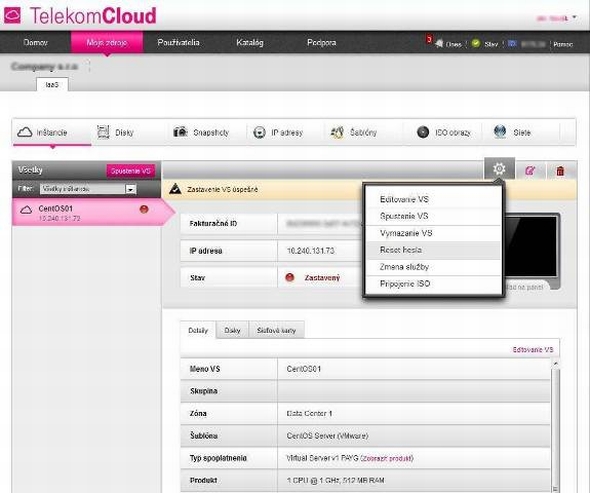Click the pink Spustenie VS button
The width and height of the screenshot is (590, 493).
pos(131,171)
